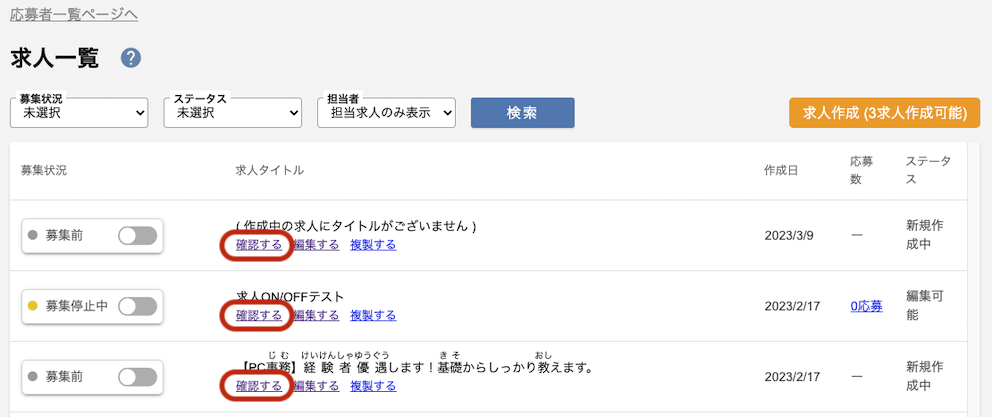Toggle switch for 求人ON/OFFテスト job

pyautogui.click(x=137, y=307)
